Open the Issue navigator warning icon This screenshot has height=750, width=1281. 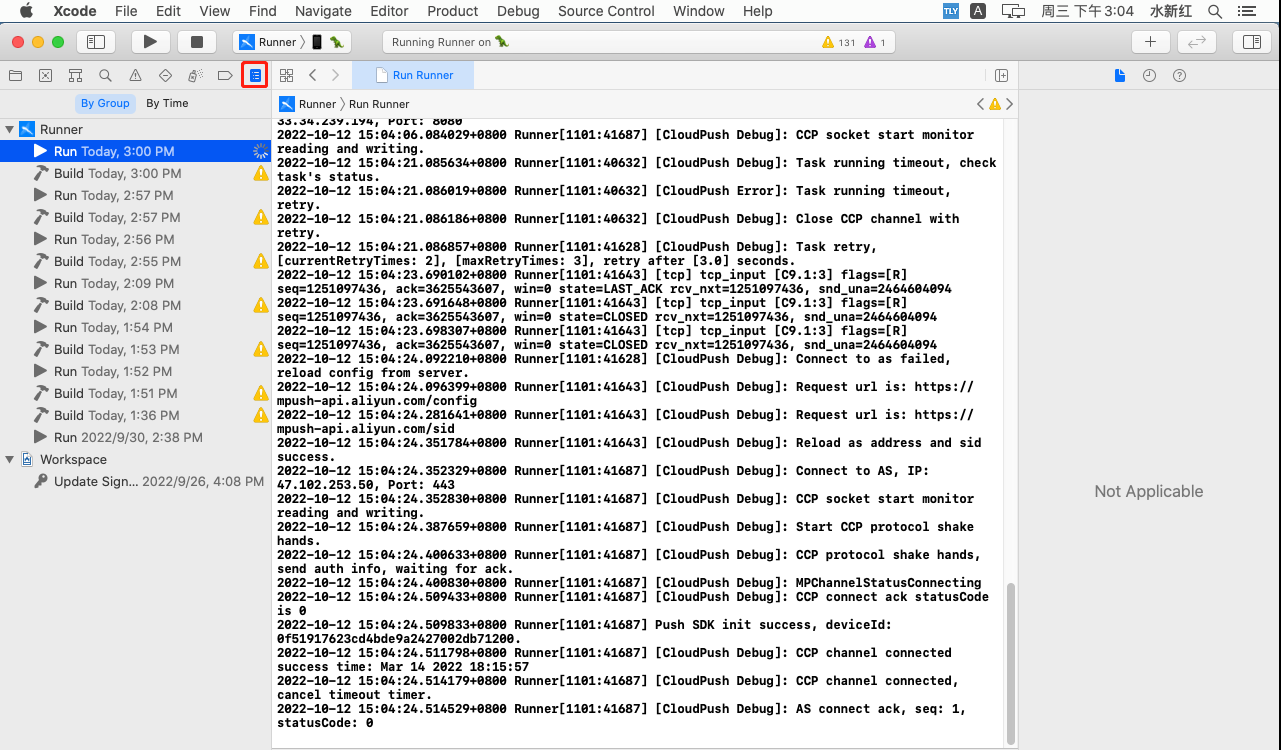(135, 75)
